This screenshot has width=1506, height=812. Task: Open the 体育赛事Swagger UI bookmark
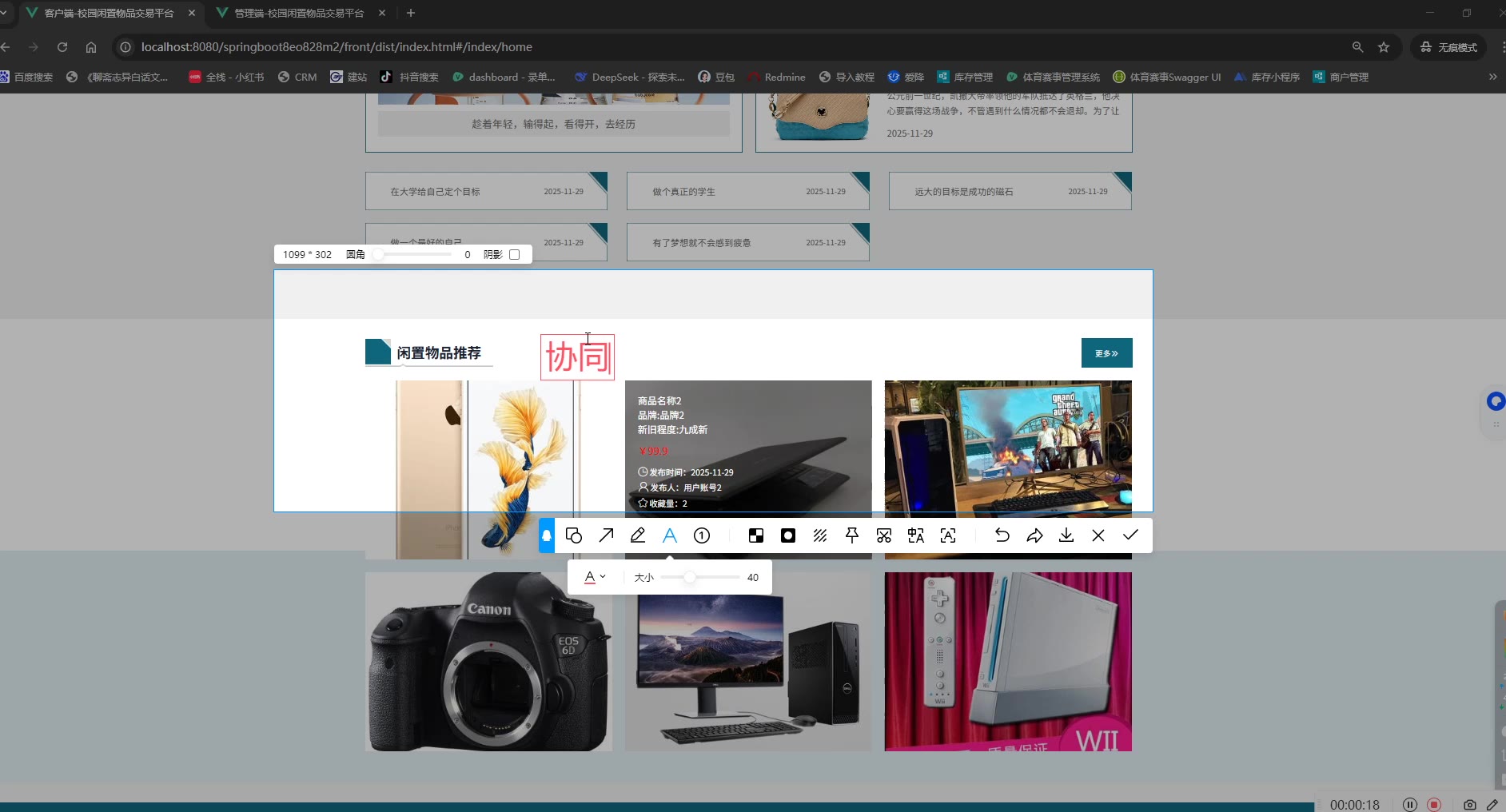(x=1167, y=77)
